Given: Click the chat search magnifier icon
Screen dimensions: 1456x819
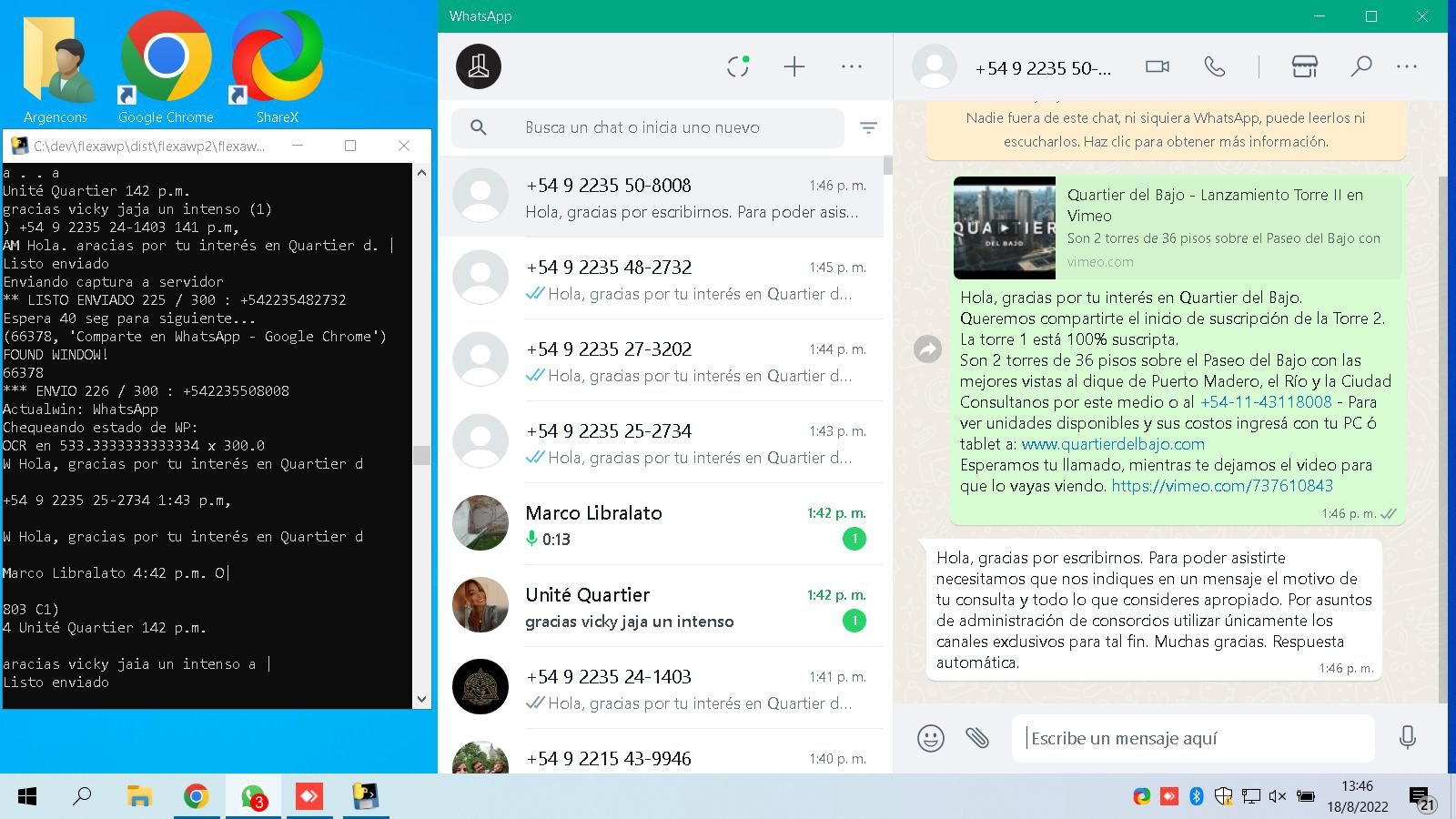Looking at the screenshot, I should point(479,127).
